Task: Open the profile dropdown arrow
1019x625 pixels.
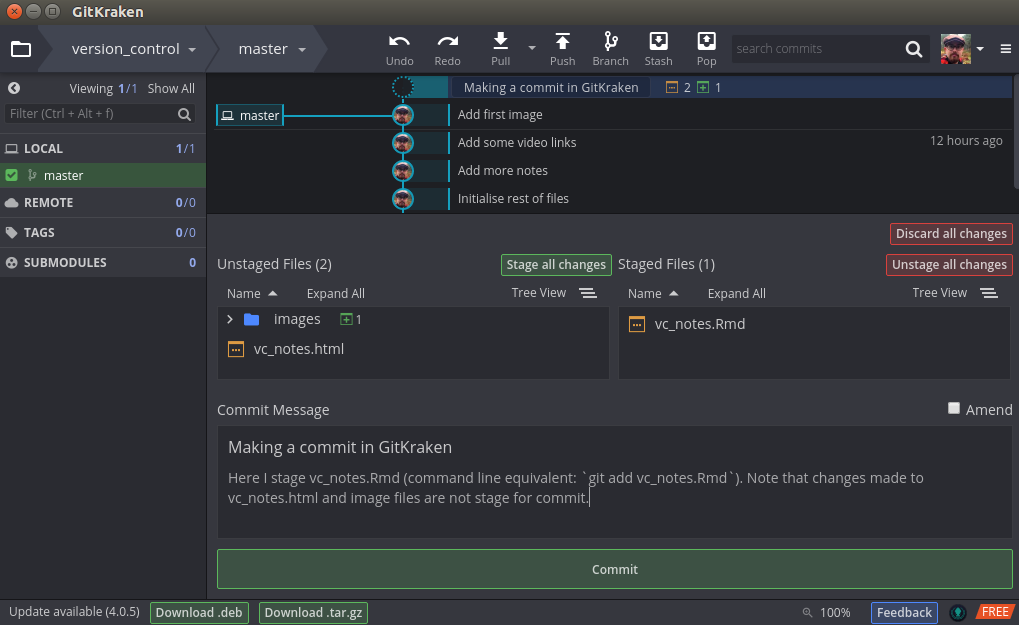Action: (980, 49)
